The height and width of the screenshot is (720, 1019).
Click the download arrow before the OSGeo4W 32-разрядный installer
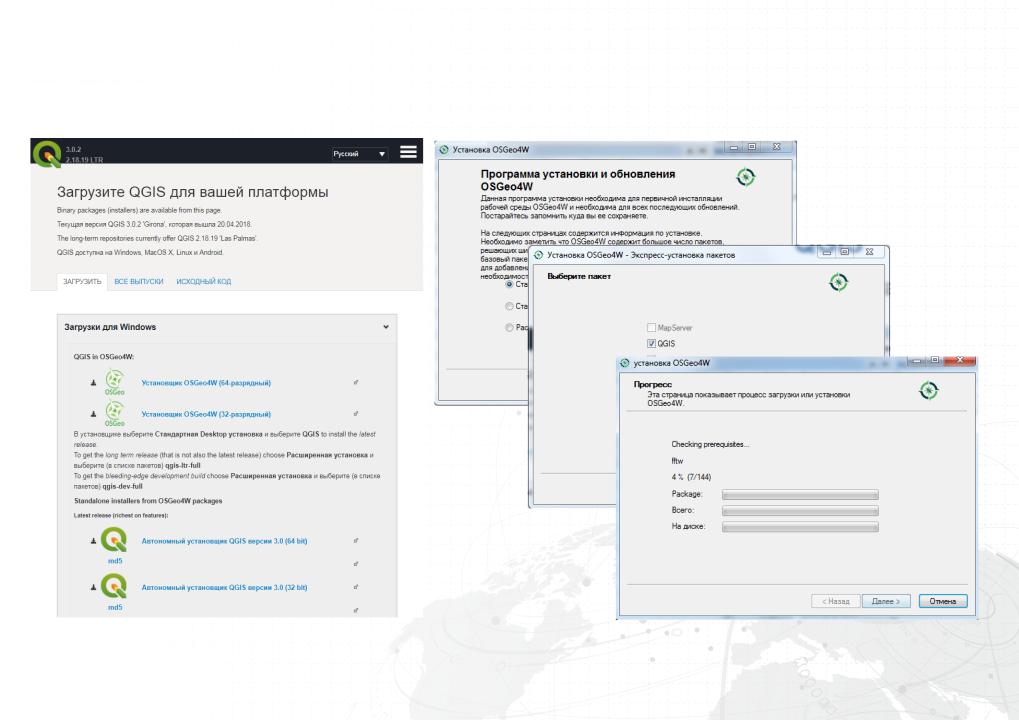click(94, 414)
